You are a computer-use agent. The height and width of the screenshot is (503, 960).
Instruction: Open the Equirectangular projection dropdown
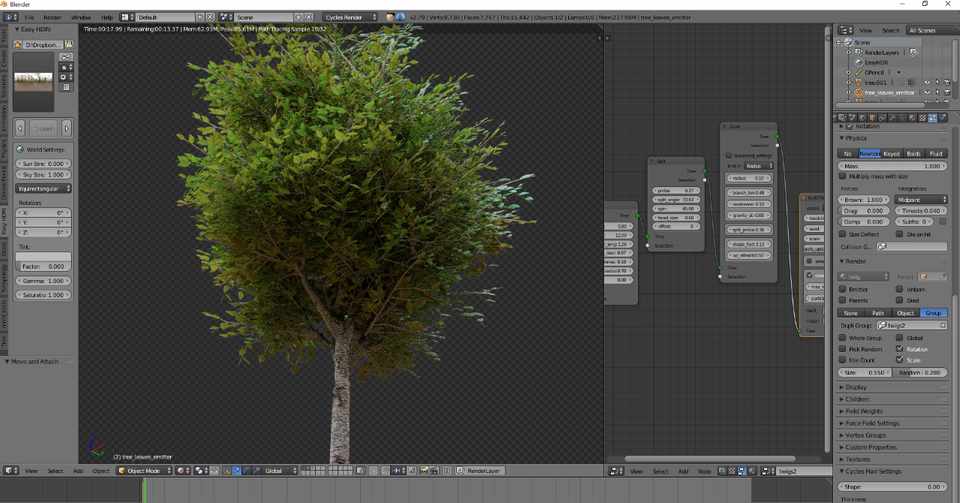pos(43,188)
